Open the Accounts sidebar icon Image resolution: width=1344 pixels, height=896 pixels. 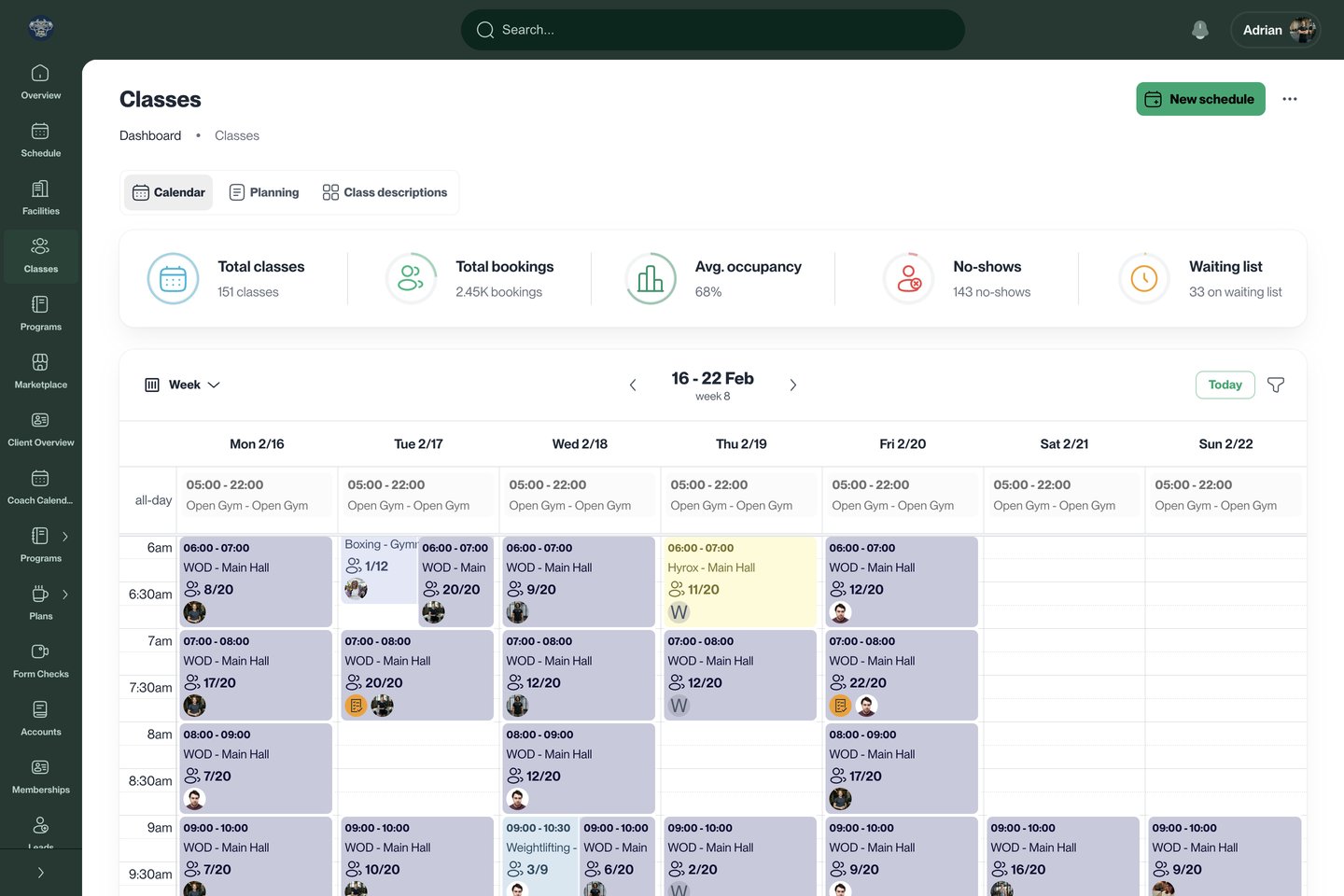pos(40,709)
